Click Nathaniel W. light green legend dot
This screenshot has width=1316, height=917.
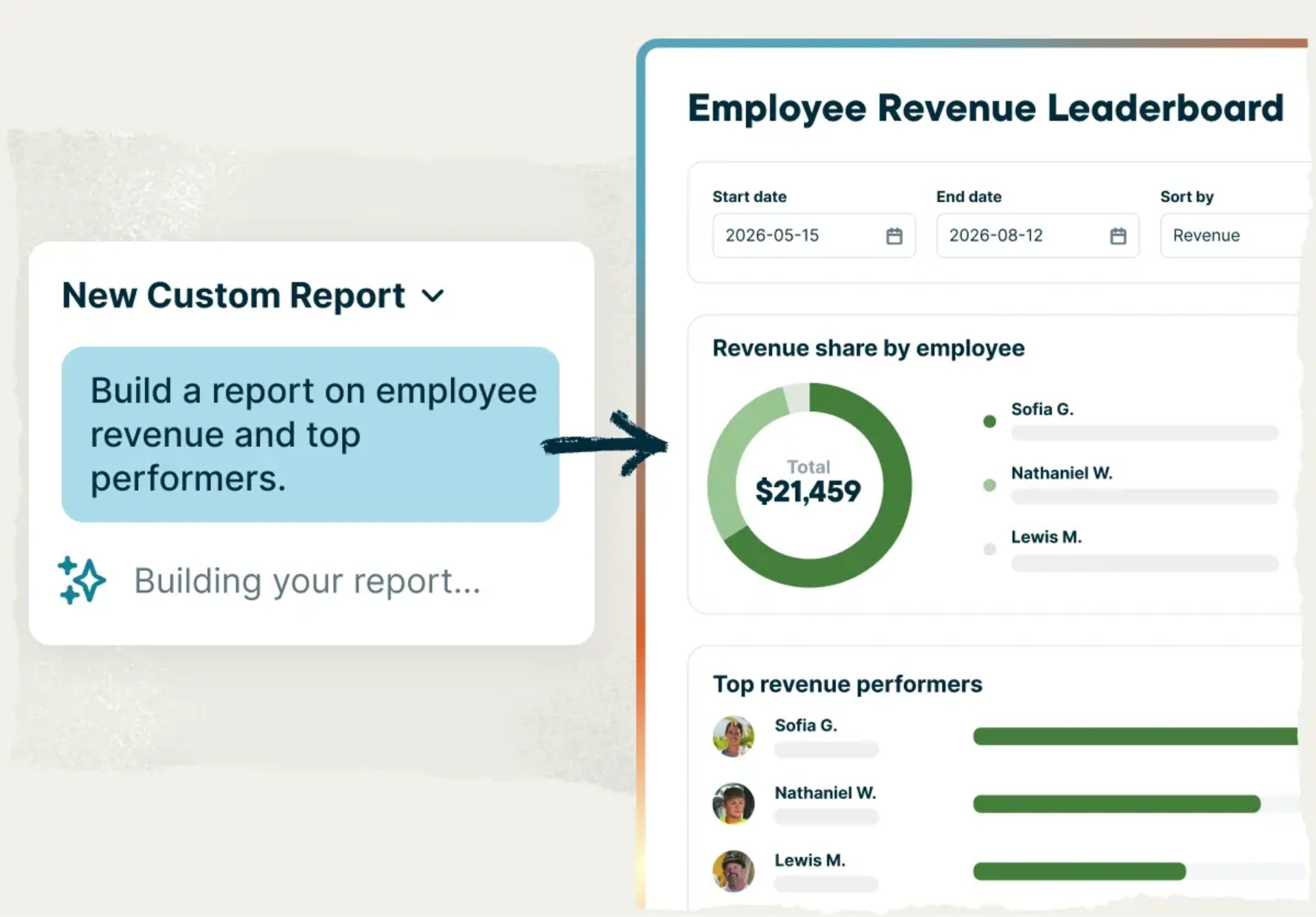pos(989,485)
